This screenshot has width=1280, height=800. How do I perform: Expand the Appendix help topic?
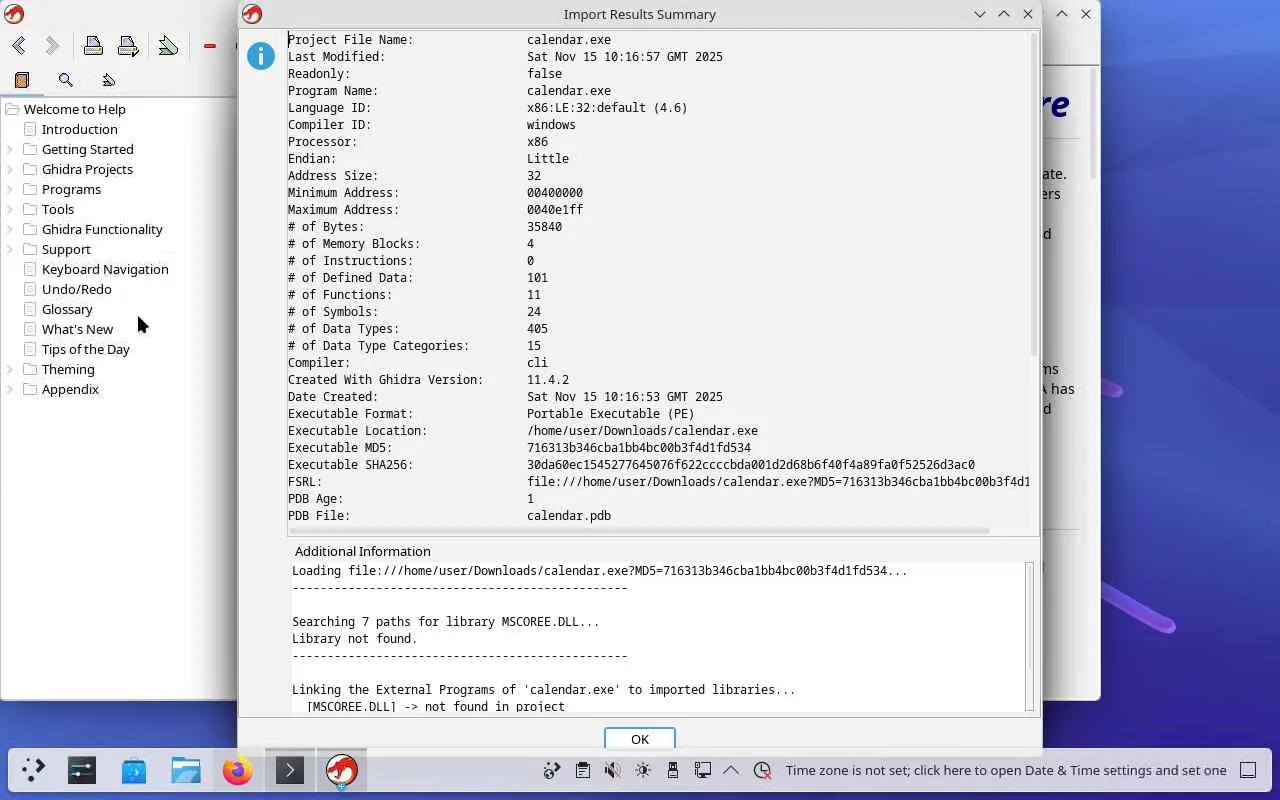click(x=10, y=389)
